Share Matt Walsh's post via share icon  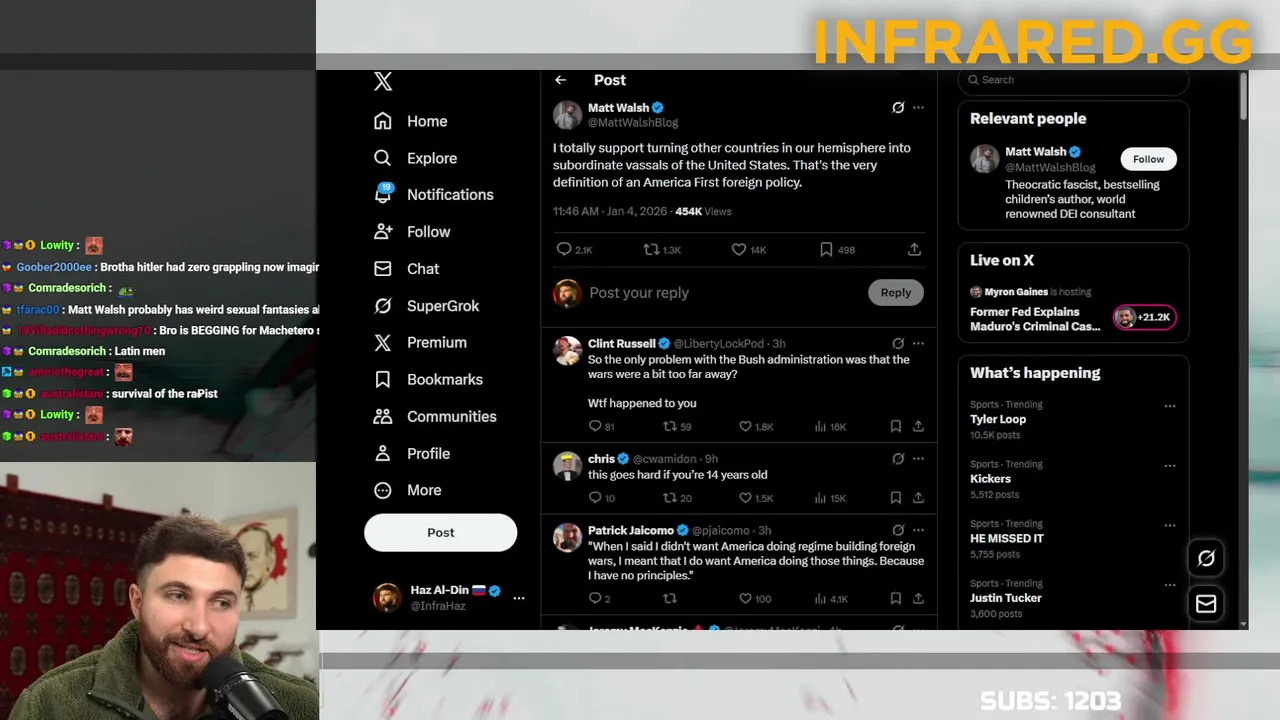tap(914, 249)
